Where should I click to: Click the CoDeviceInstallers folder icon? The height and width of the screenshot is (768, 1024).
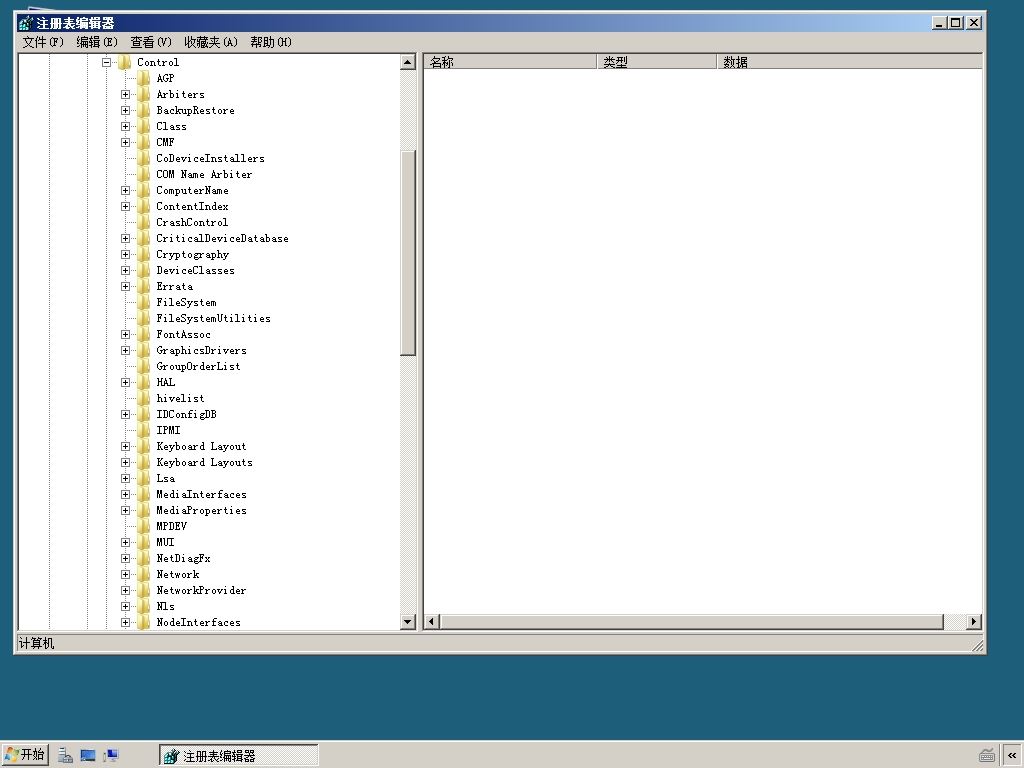point(144,158)
